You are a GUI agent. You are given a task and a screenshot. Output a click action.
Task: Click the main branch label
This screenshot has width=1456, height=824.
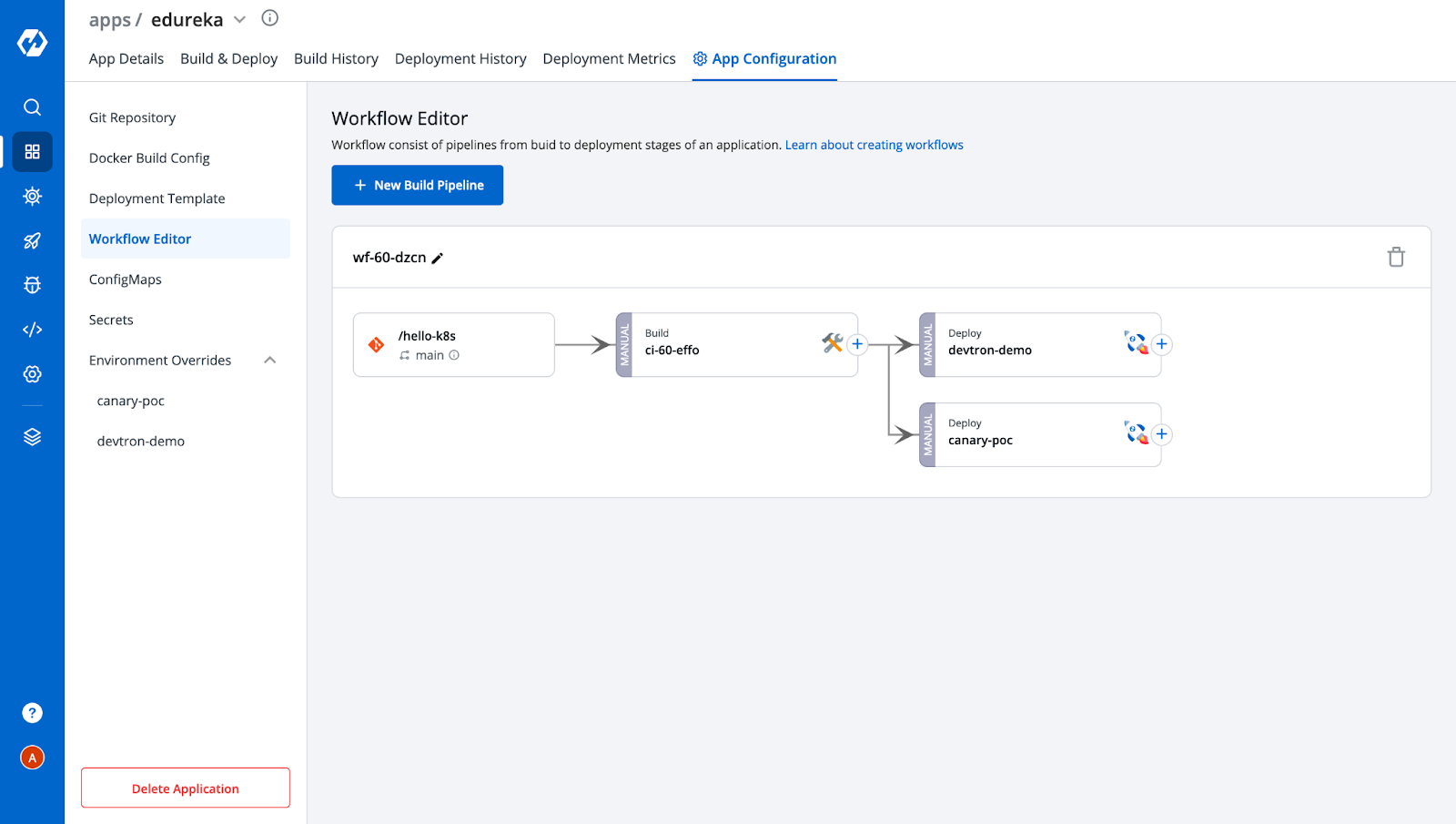coord(430,355)
